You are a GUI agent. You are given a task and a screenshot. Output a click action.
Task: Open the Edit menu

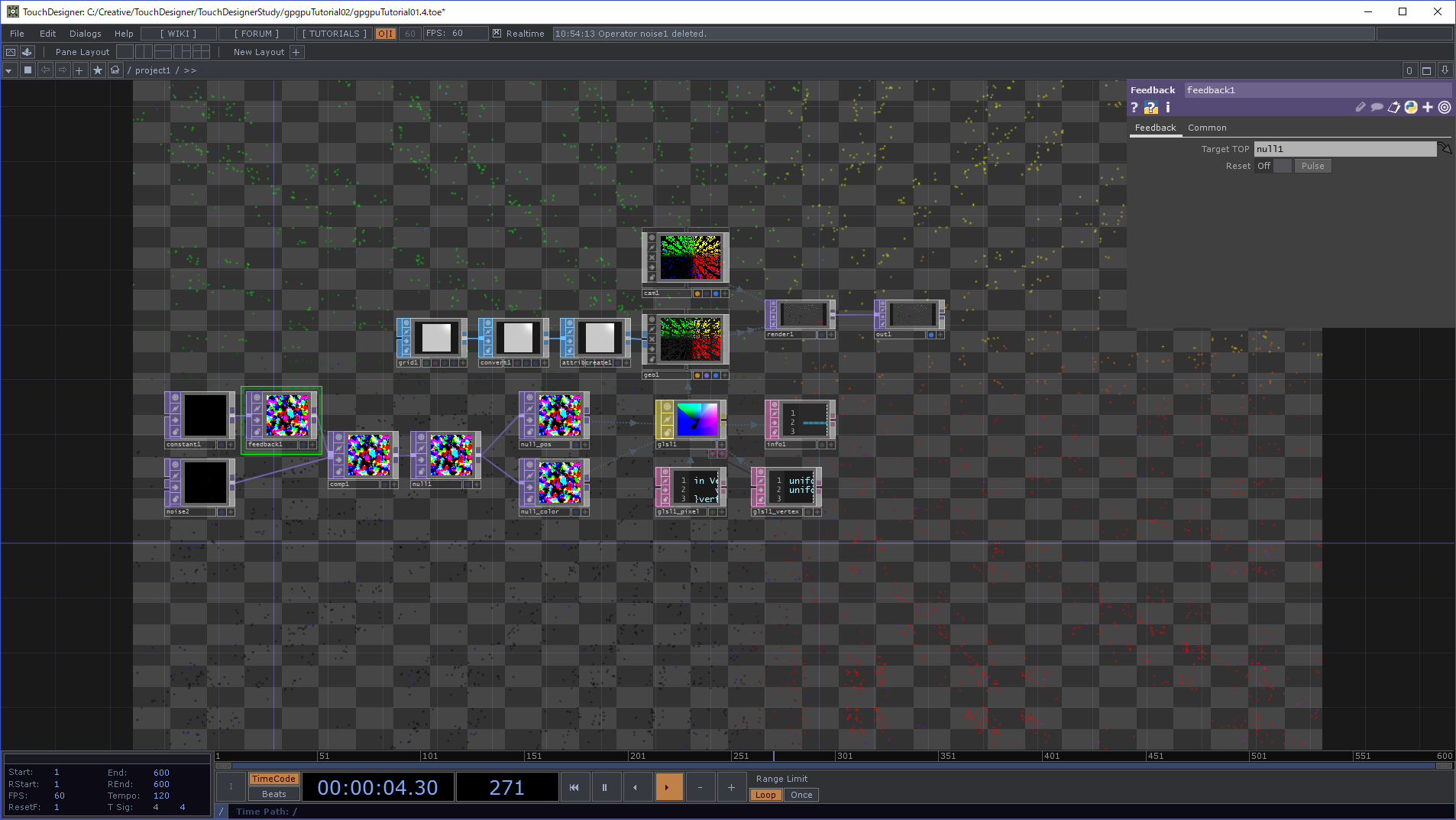pos(47,34)
